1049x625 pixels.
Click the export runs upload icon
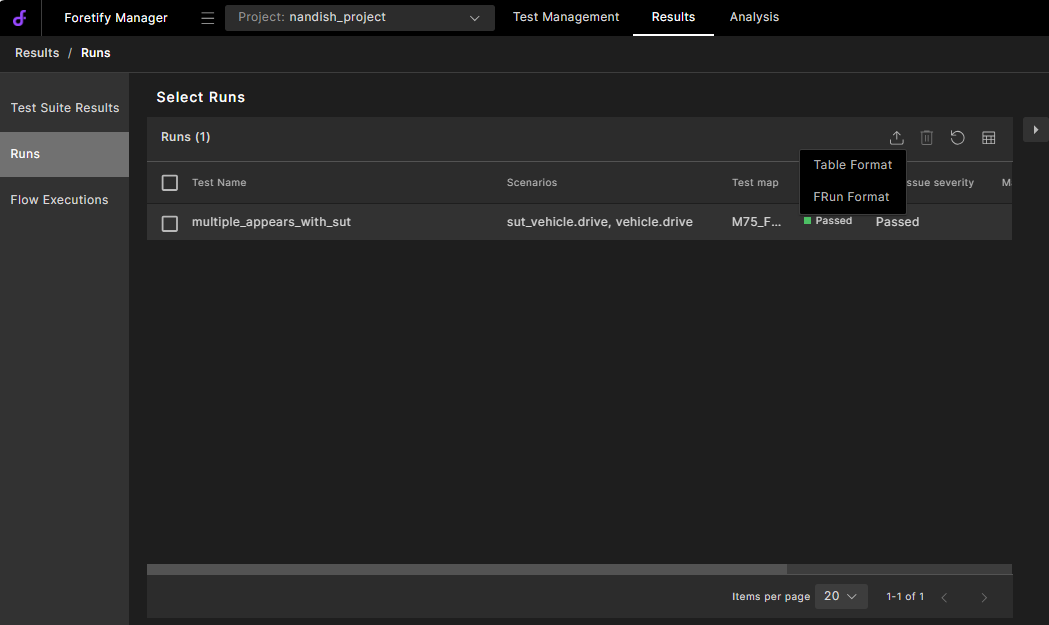click(x=897, y=138)
